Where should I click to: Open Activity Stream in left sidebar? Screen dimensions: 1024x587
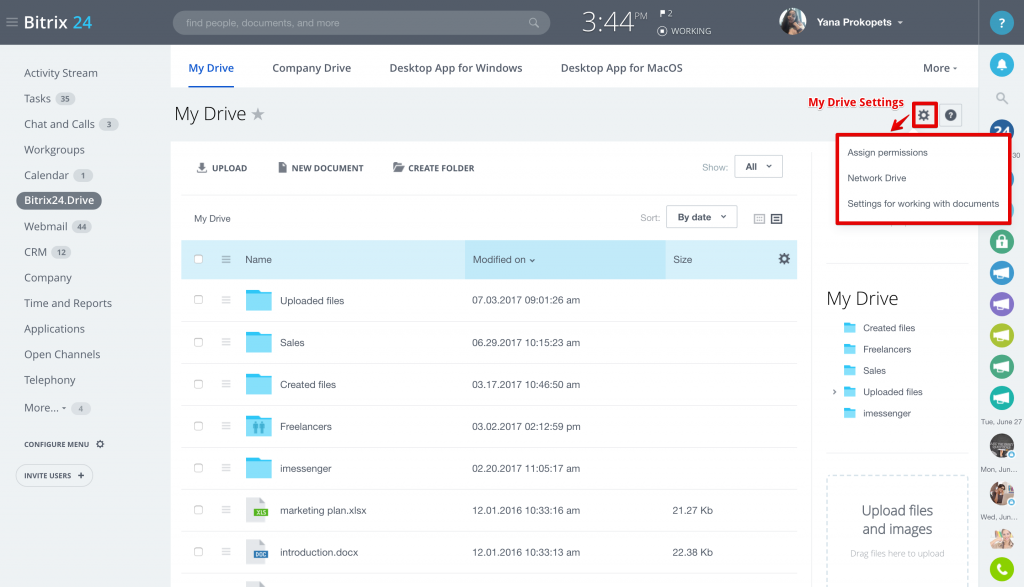click(x=61, y=73)
